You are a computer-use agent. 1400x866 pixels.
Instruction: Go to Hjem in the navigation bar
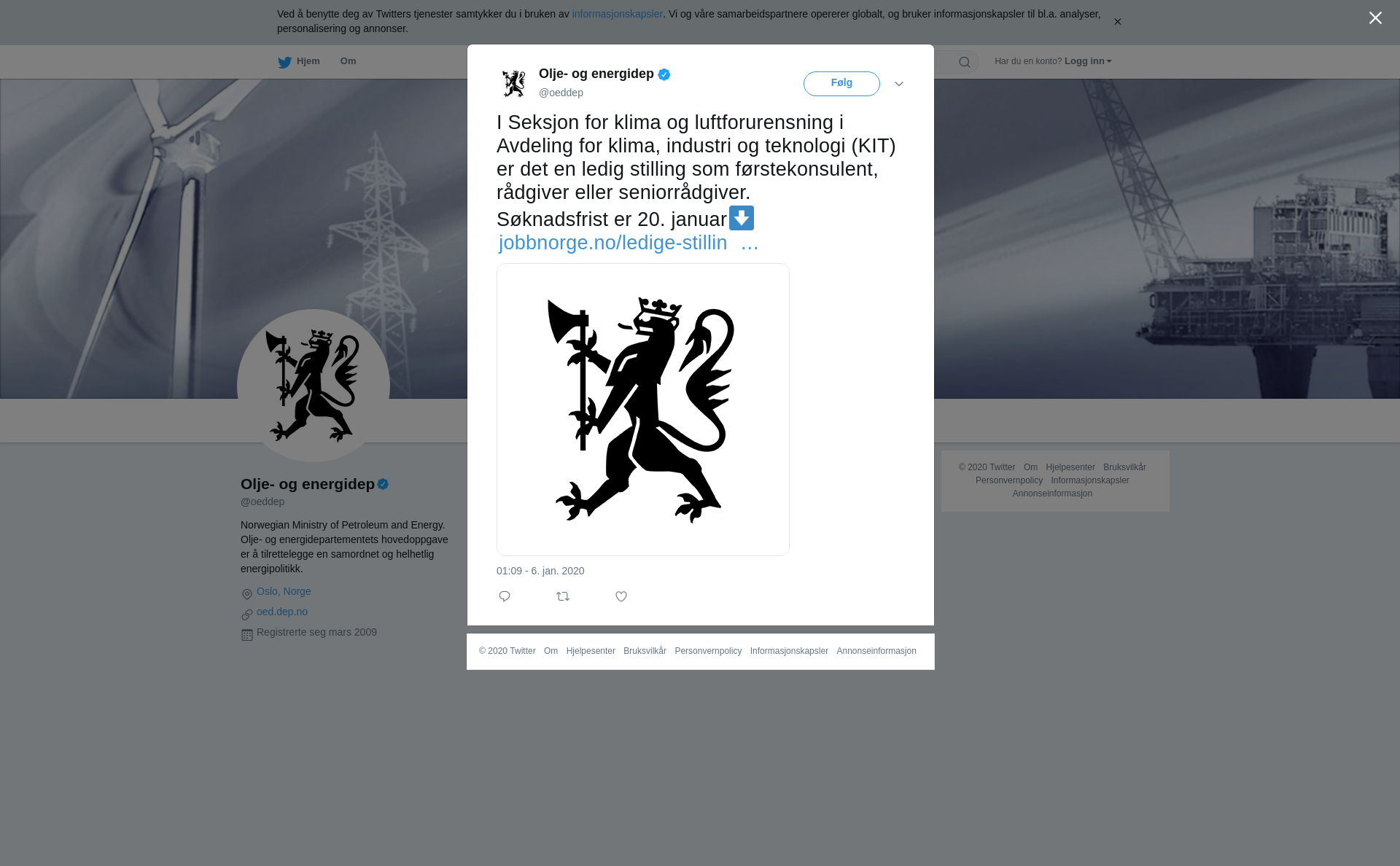[x=308, y=61]
